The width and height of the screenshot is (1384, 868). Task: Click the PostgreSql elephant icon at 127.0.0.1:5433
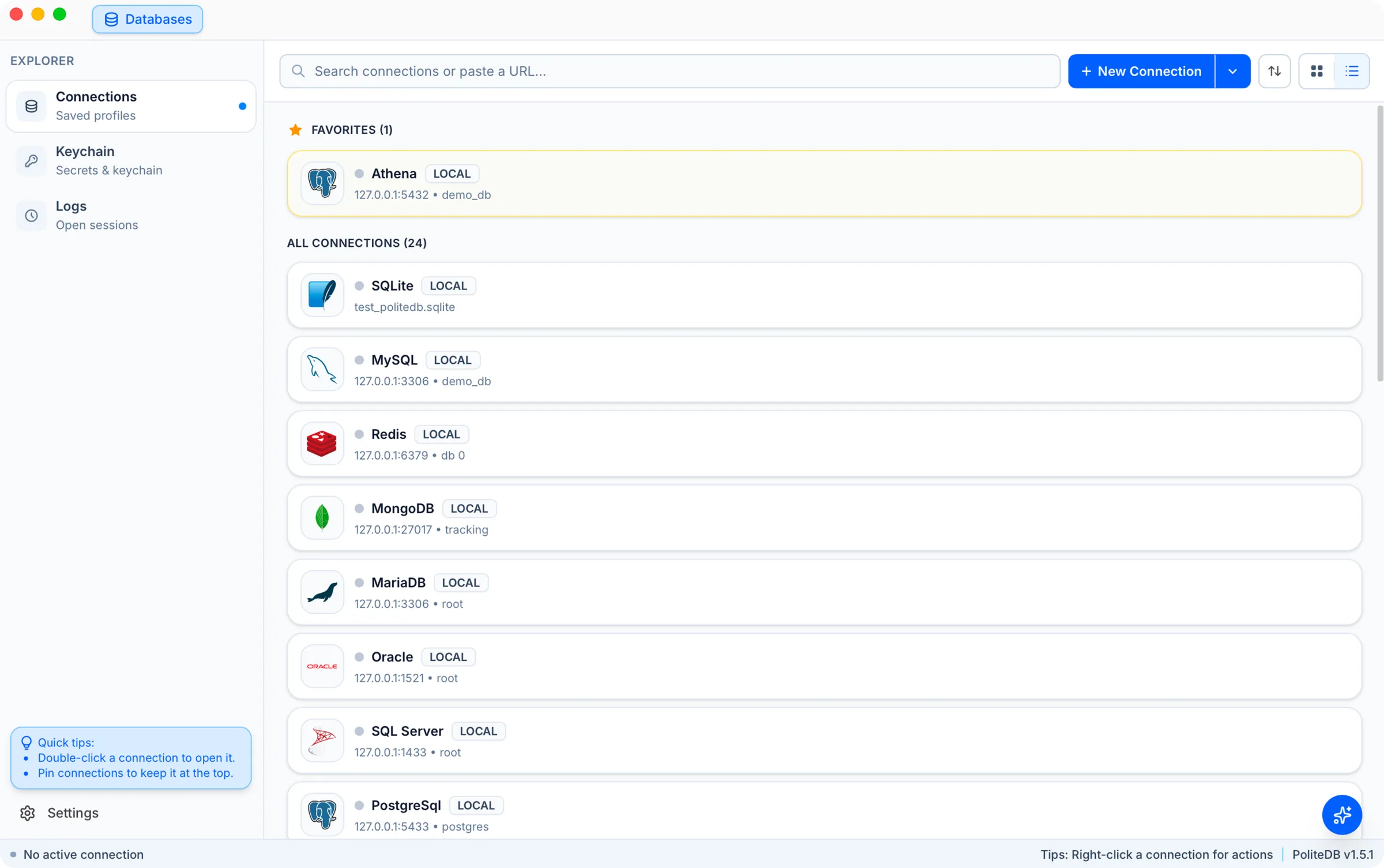point(322,815)
